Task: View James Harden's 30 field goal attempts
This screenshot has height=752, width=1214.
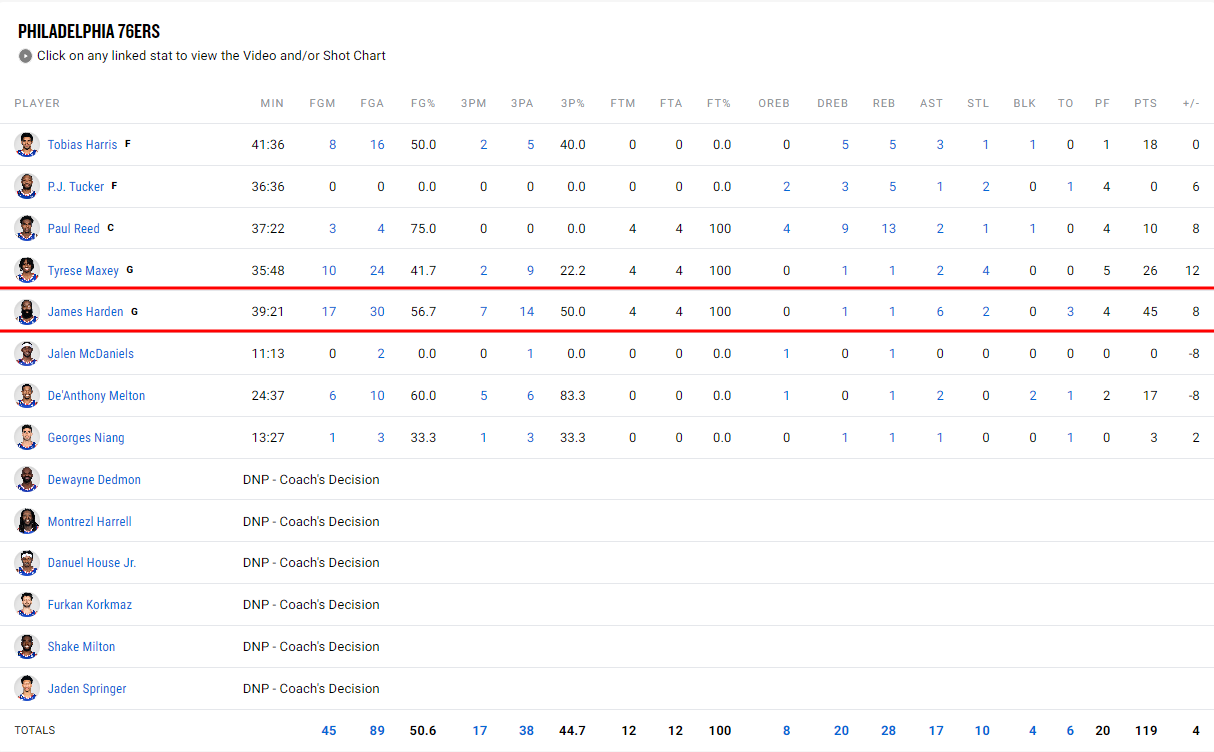Action: coord(377,312)
